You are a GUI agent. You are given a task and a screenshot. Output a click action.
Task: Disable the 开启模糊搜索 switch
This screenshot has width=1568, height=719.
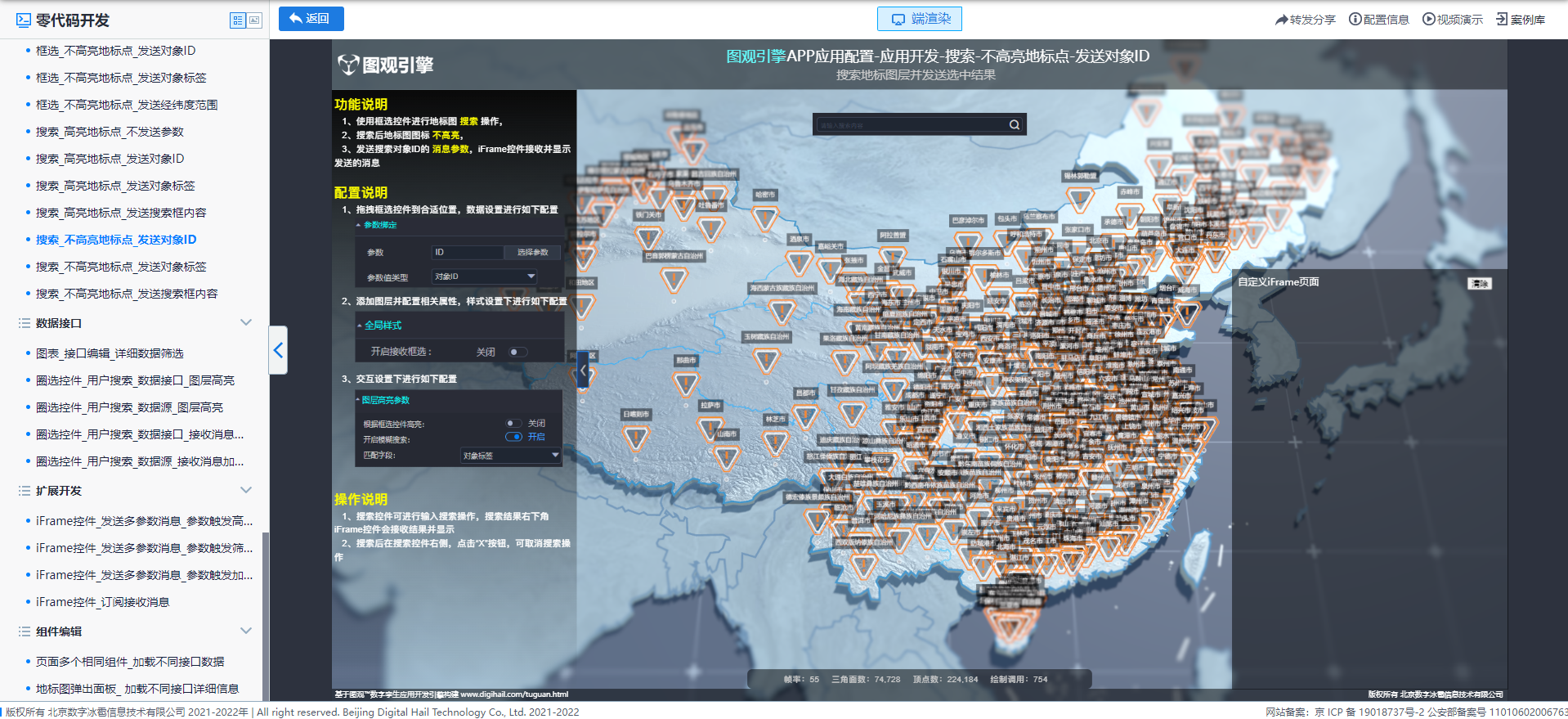coord(514,437)
